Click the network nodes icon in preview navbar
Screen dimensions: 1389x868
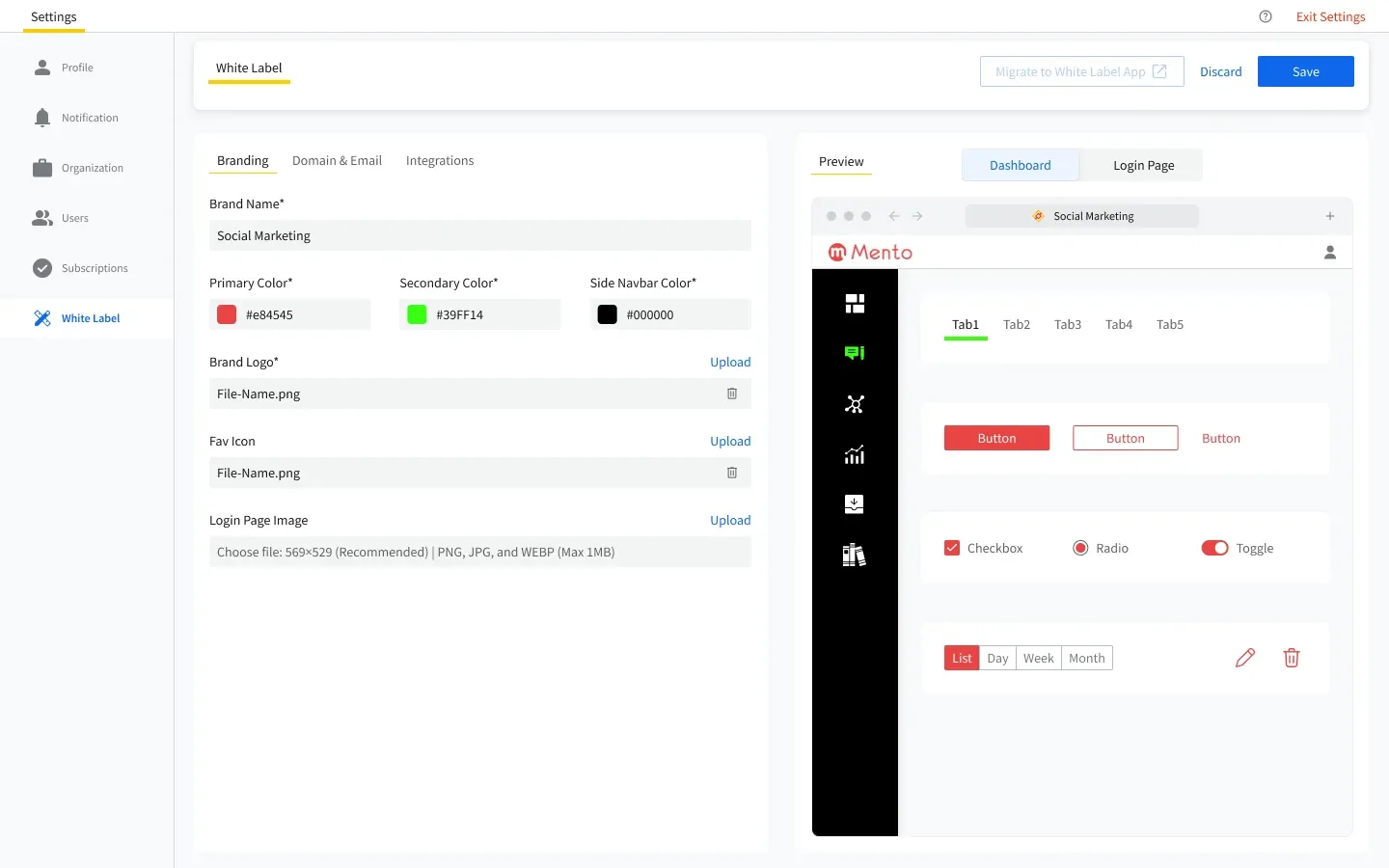click(855, 404)
